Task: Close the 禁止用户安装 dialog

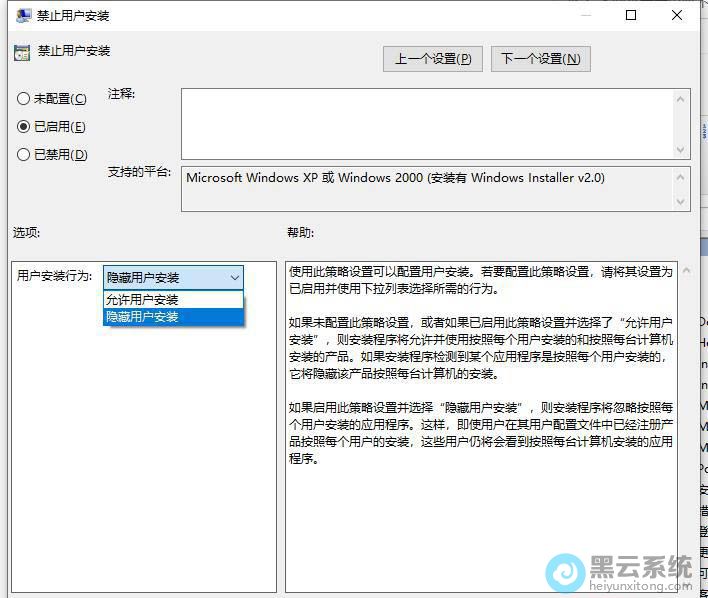Action: pos(678,16)
